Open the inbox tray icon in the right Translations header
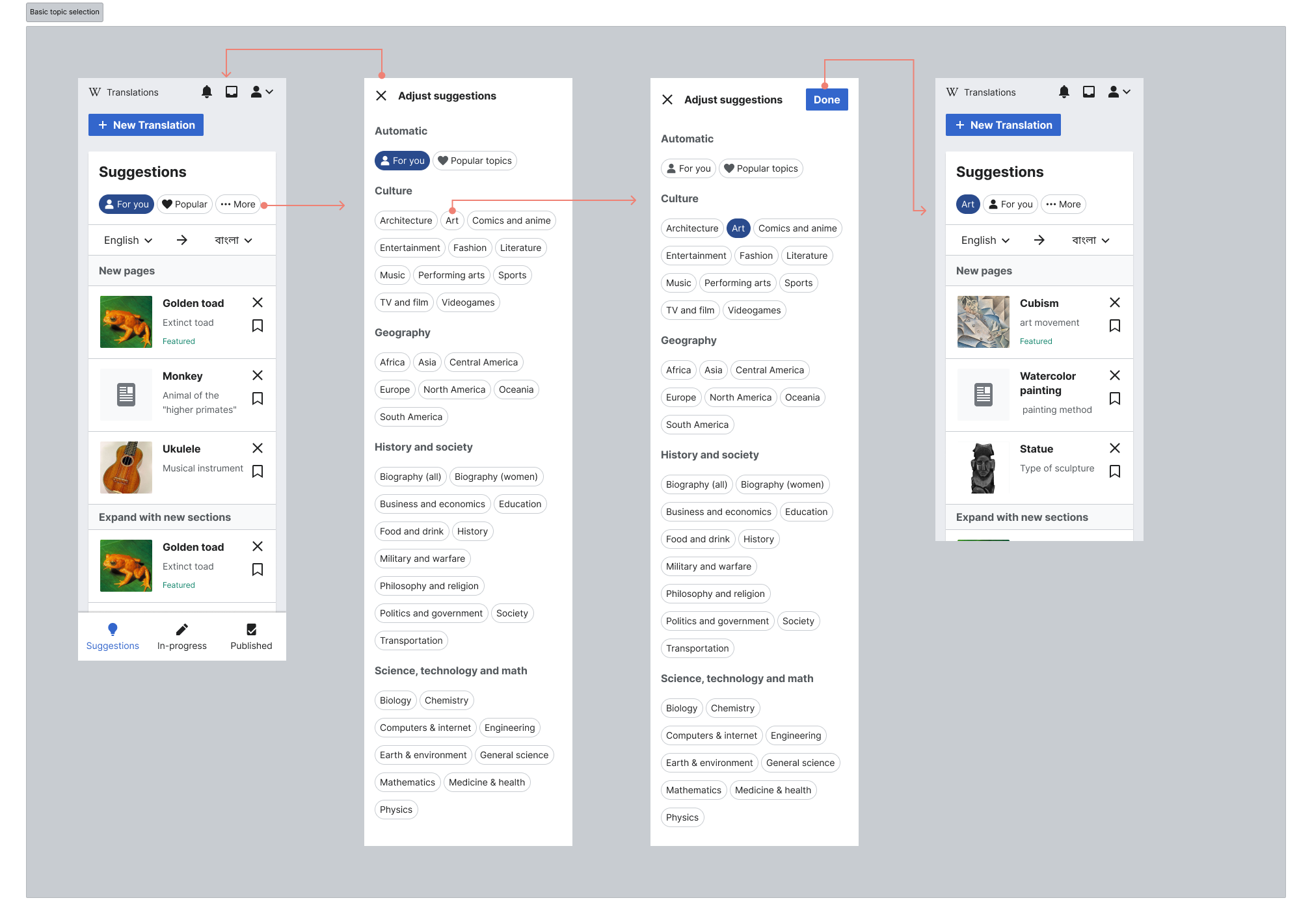1312x924 pixels. point(1088,92)
